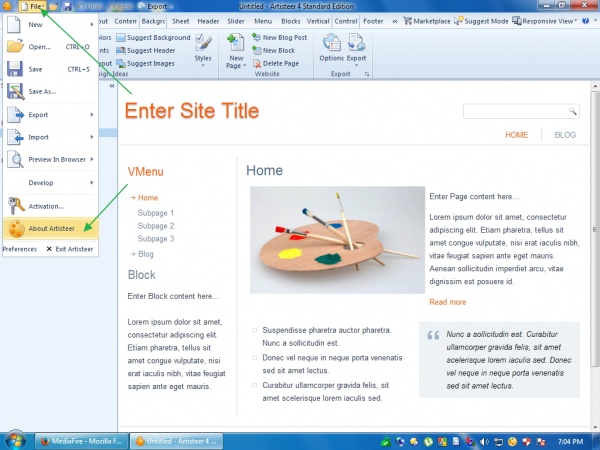
Task: Follow the Read more link
Action: (448, 302)
